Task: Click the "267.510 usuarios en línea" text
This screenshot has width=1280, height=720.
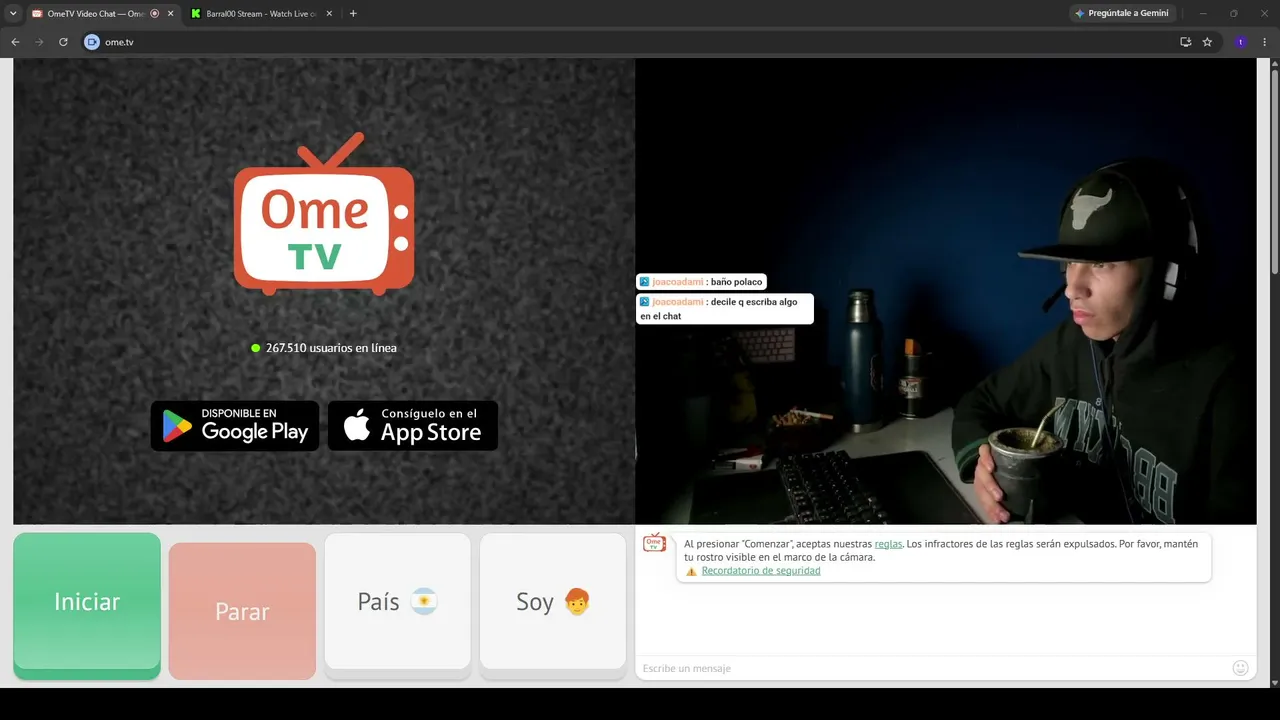Action: click(x=331, y=348)
